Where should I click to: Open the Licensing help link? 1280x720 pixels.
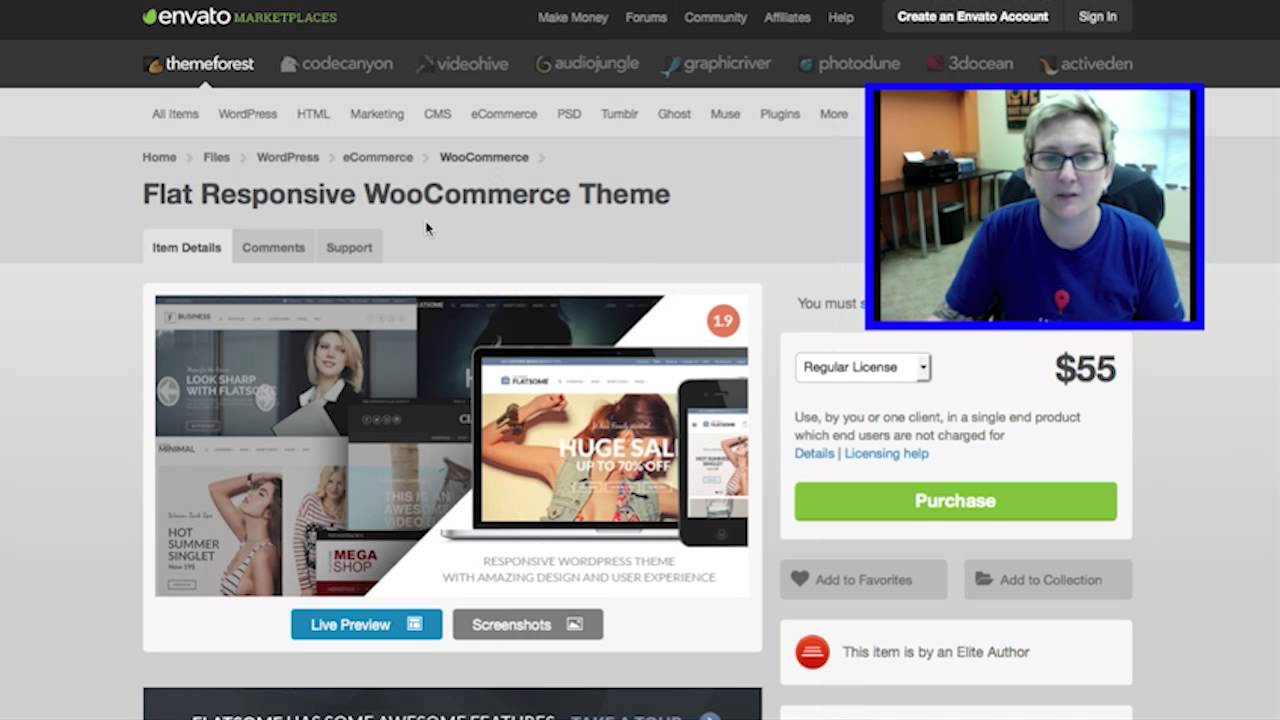[886, 453]
